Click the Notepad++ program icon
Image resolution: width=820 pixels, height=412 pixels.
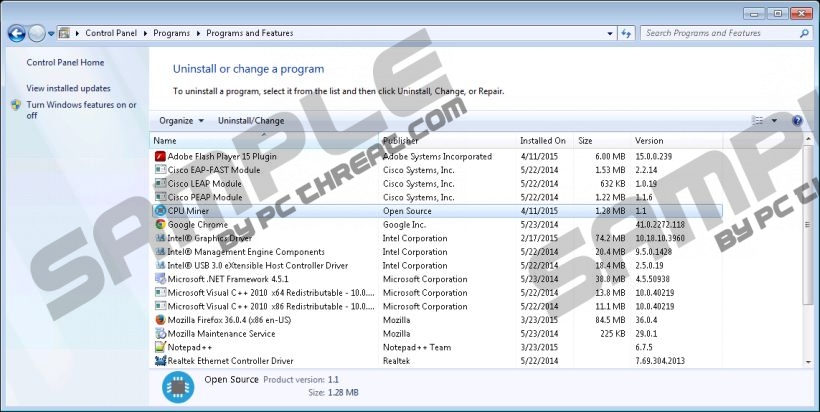161,347
